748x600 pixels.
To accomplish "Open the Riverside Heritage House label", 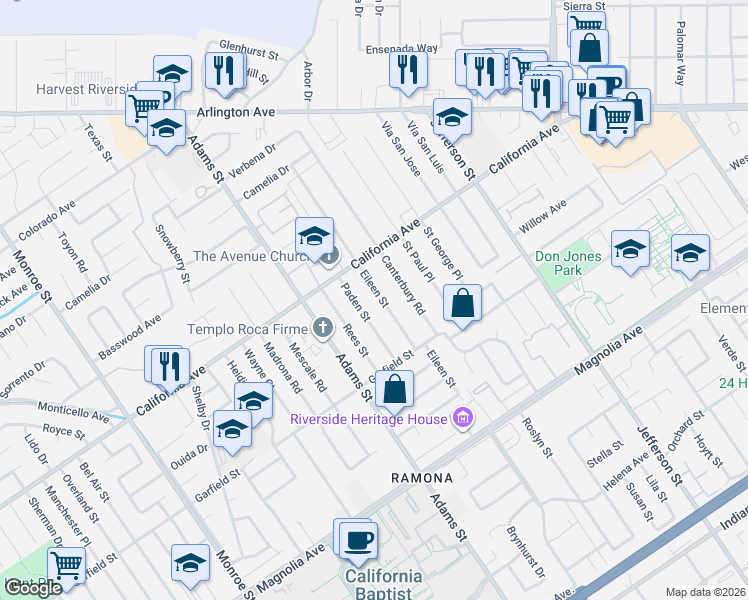I will click(369, 419).
